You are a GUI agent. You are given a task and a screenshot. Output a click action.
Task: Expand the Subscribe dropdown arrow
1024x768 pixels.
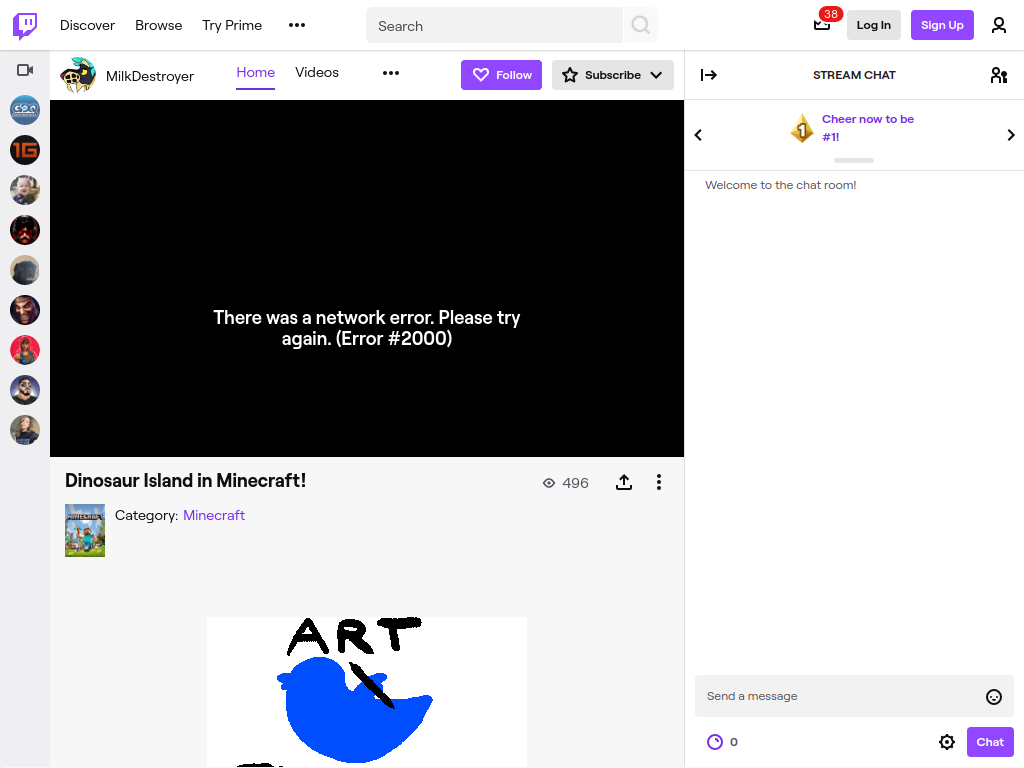coord(656,75)
